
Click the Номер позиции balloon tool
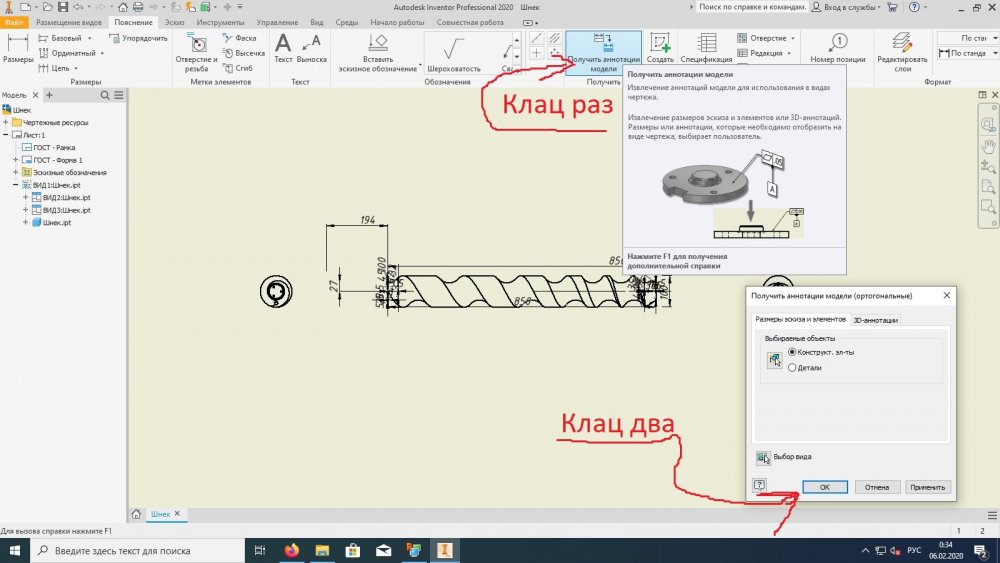(x=837, y=48)
